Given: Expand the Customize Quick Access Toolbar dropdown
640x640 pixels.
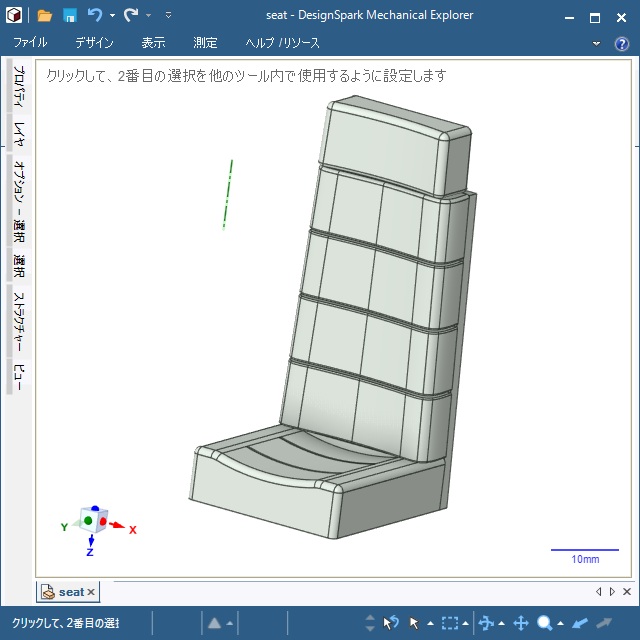Looking at the screenshot, I should click(168, 16).
